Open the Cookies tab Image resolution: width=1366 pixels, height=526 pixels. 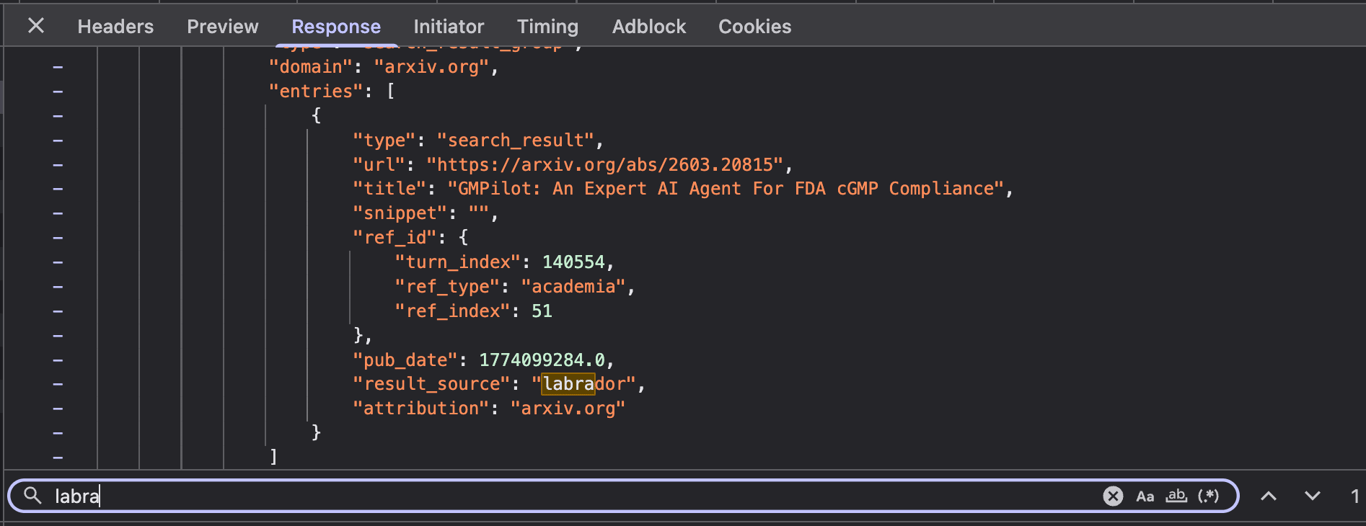pyautogui.click(x=754, y=27)
